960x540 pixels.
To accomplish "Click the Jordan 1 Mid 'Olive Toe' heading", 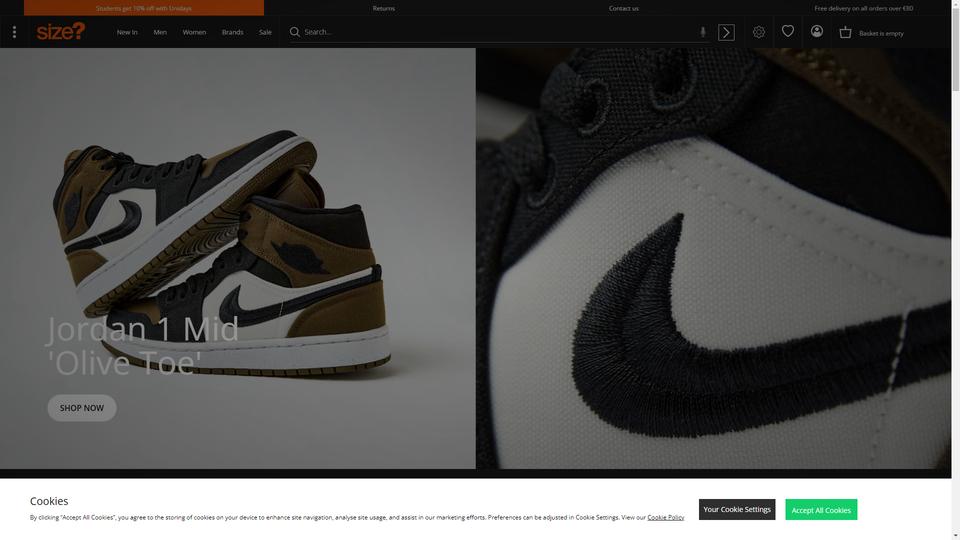I will point(142,346).
